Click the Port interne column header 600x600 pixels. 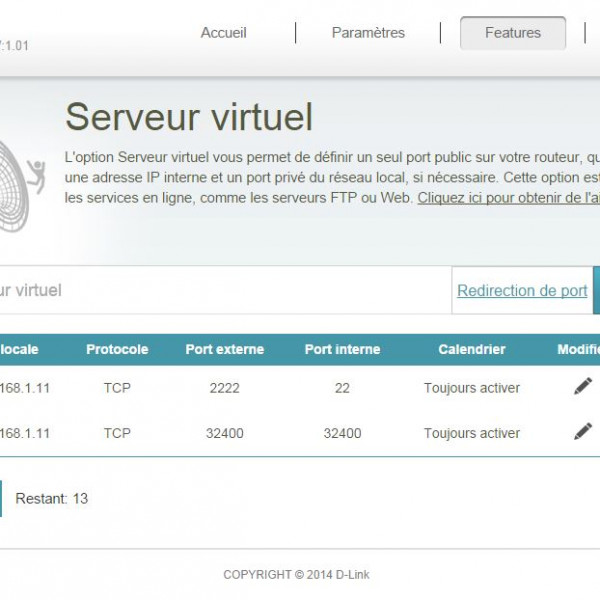342,349
